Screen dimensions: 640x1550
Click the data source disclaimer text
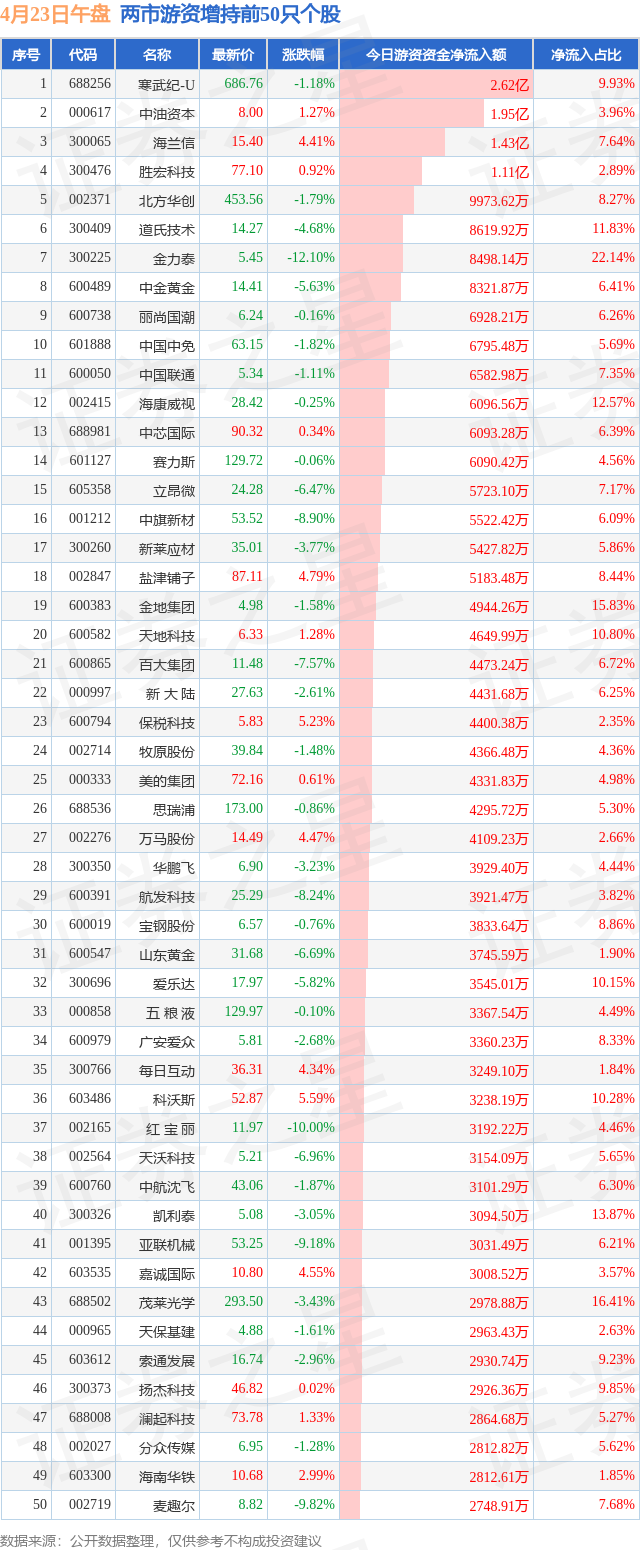coord(162,1541)
